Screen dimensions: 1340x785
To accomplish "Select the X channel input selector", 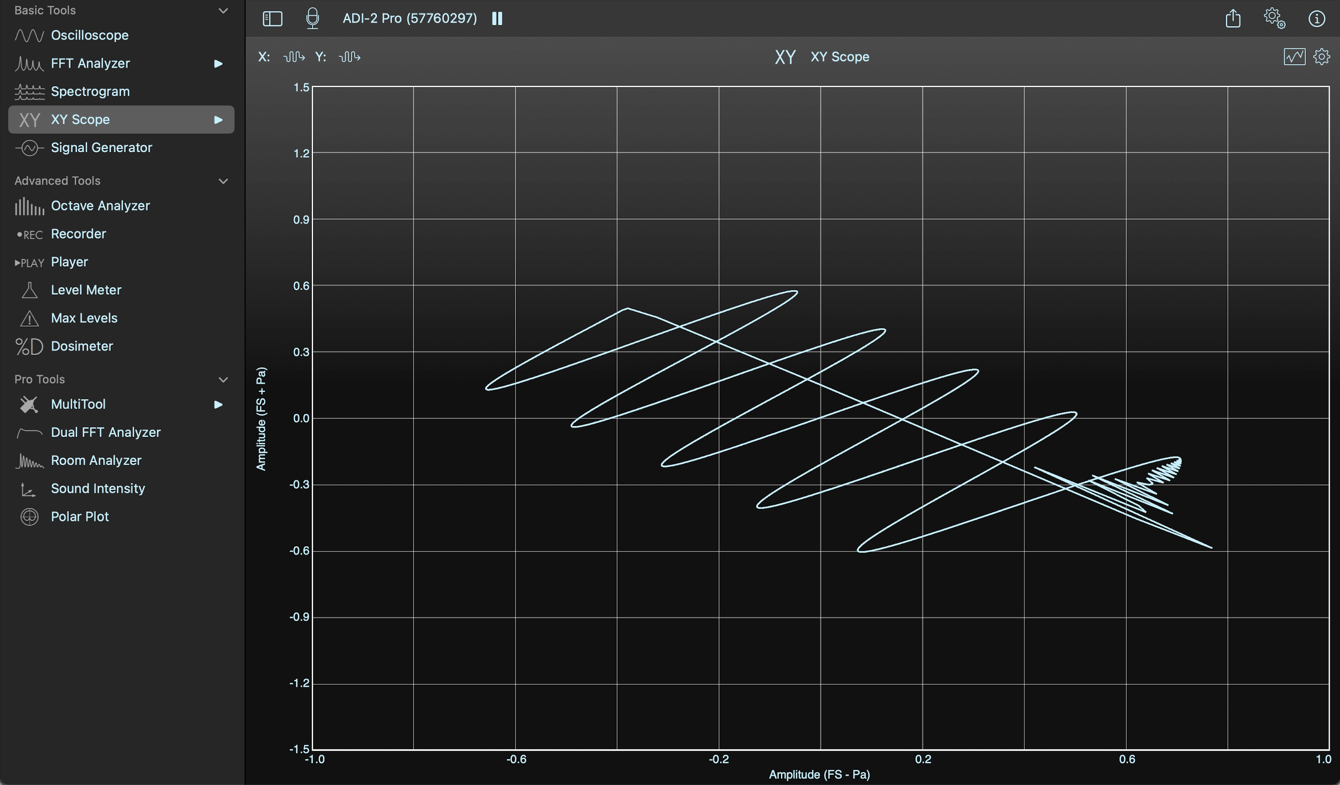I will tap(293, 57).
